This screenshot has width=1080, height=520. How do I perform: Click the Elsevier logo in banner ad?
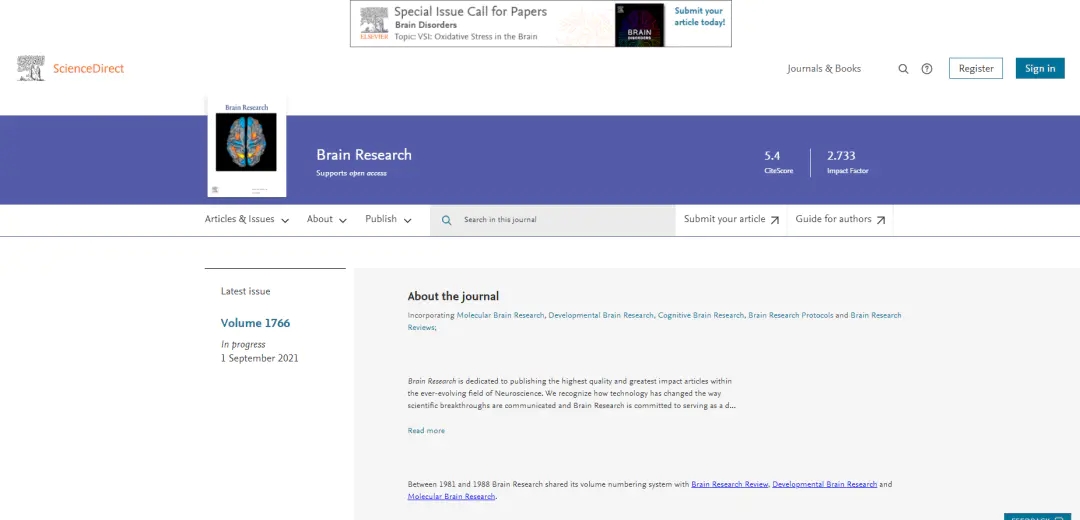pyautogui.click(x=375, y=23)
